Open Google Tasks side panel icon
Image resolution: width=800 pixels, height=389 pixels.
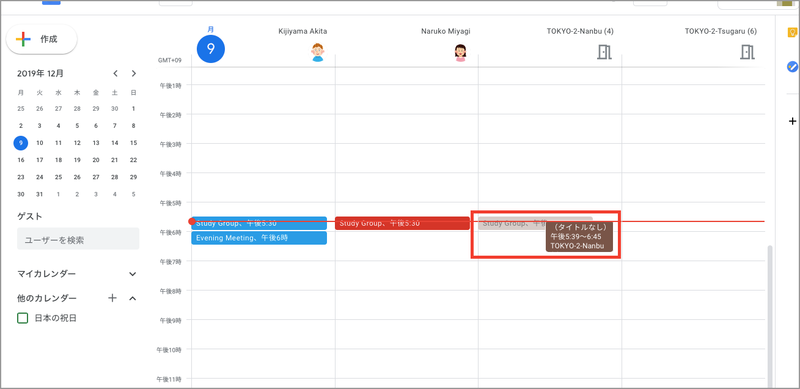point(792,66)
